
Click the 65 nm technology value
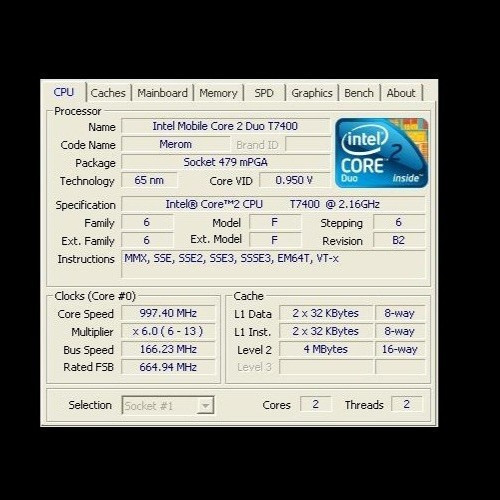149,180
